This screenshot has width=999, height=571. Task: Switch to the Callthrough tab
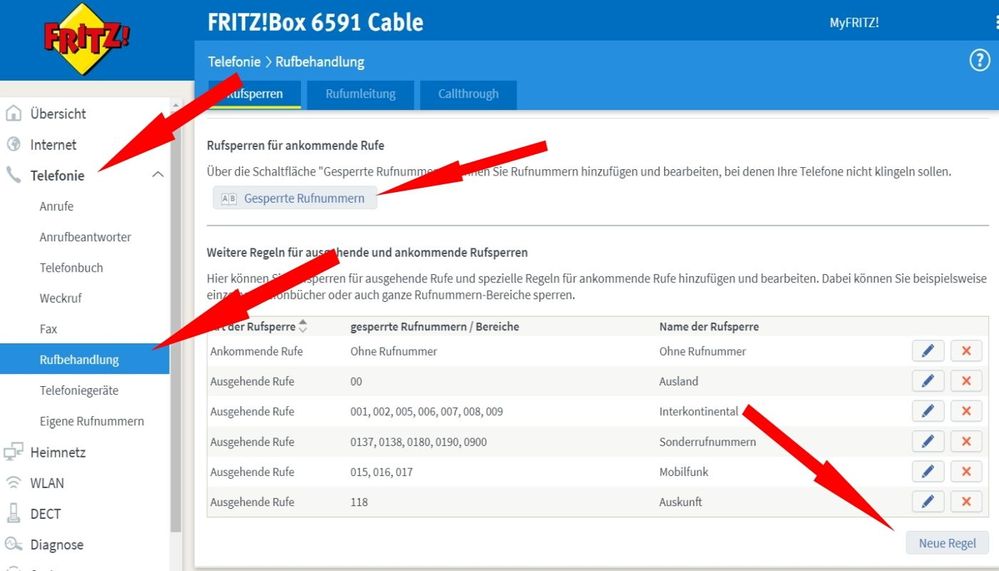(x=468, y=94)
